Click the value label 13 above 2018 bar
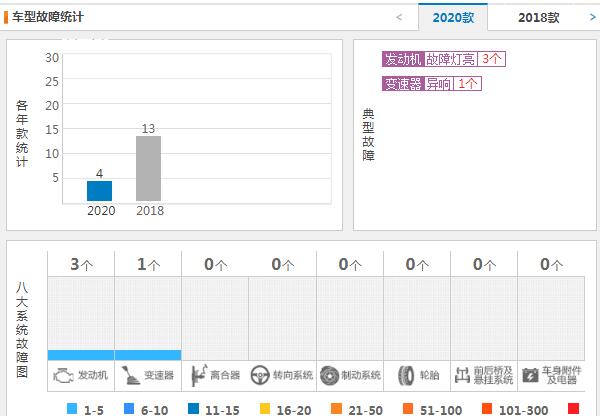The height and width of the screenshot is (416, 600). click(148, 129)
